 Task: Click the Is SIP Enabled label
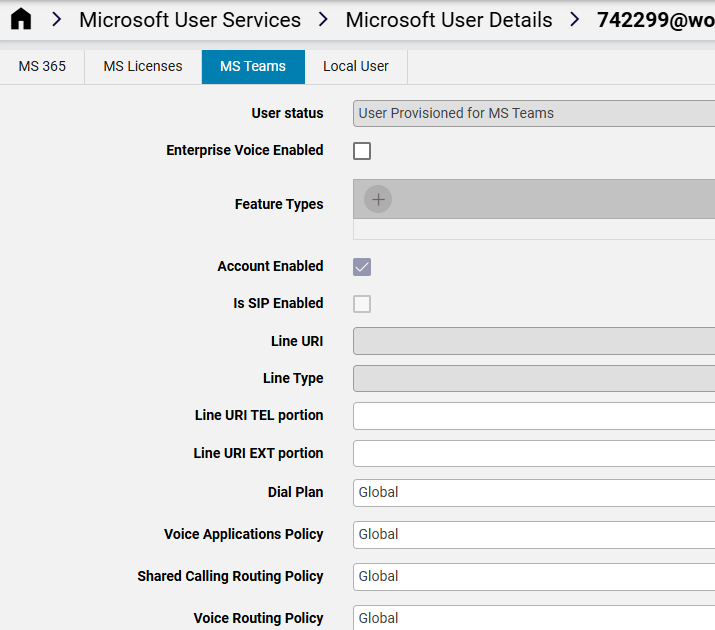pos(278,303)
